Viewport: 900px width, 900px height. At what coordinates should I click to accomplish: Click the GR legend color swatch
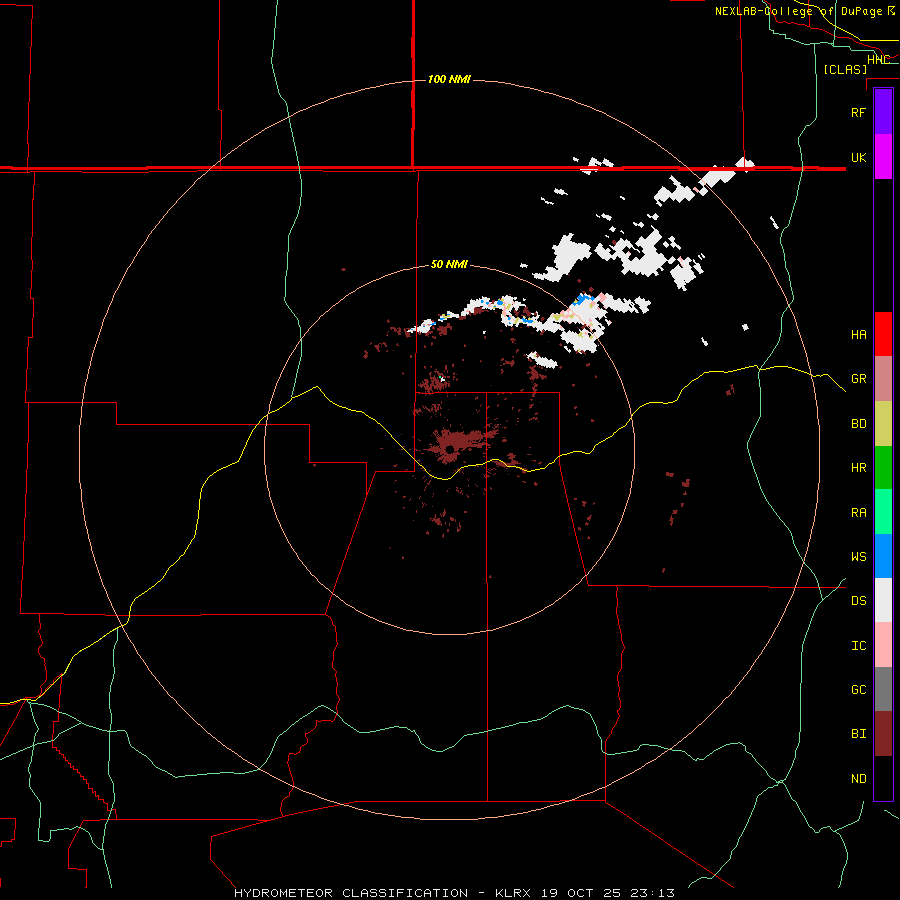[x=883, y=378]
